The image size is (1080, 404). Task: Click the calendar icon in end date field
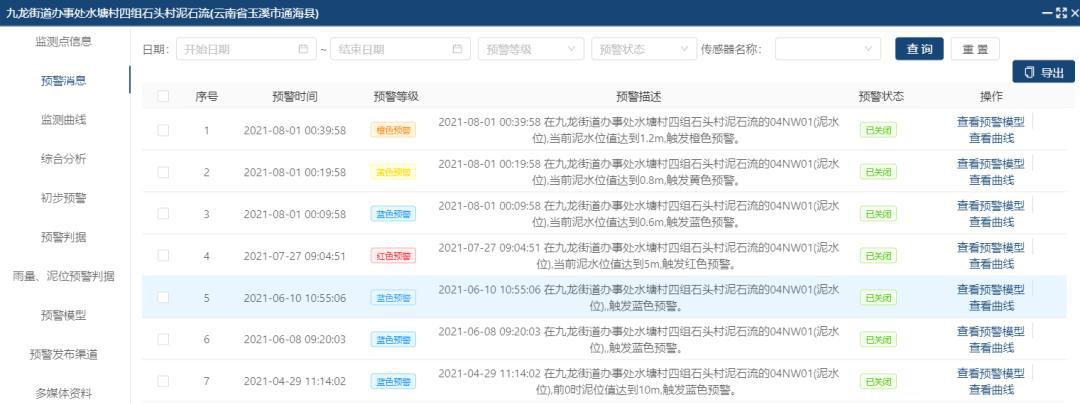point(457,49)
